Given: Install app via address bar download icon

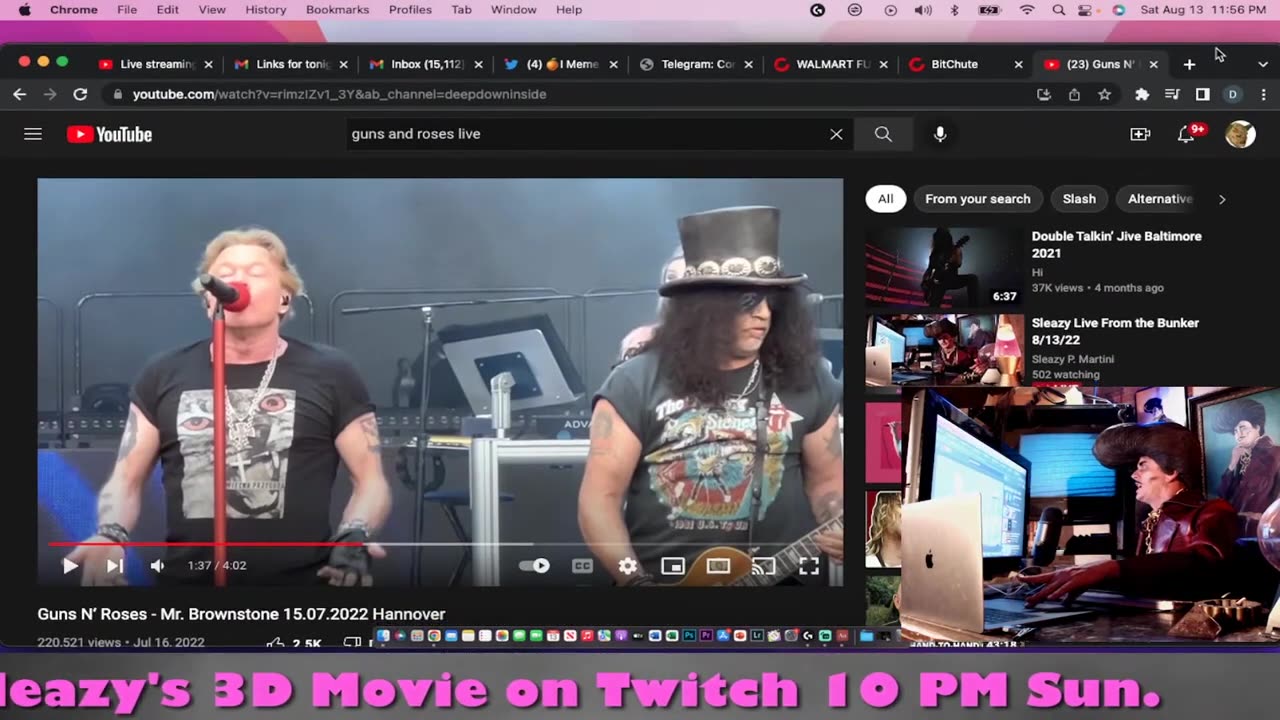Looking at the screenshot, I should coord(1044,94).
